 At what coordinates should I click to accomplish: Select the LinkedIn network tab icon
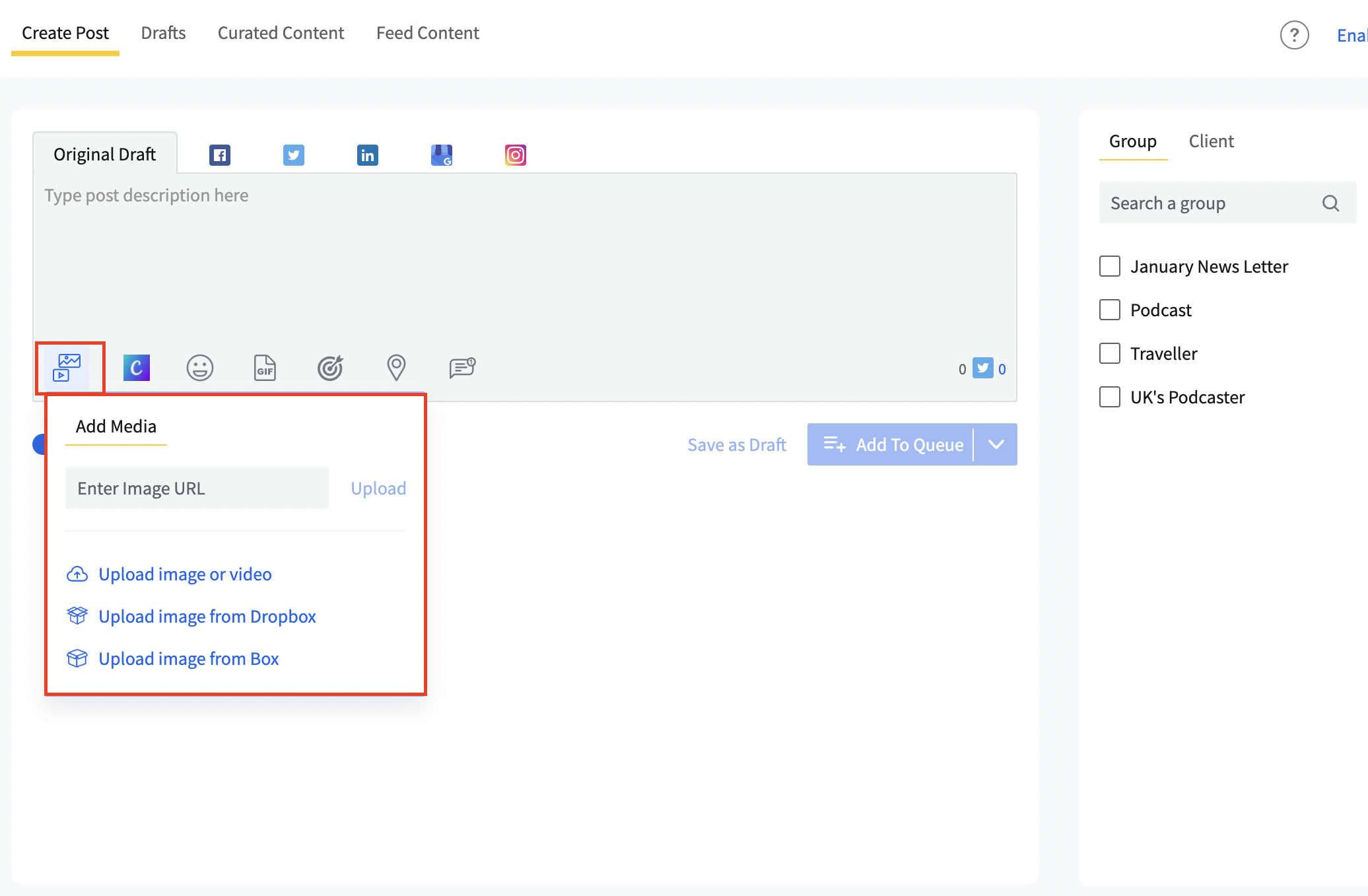click(367, 155)
